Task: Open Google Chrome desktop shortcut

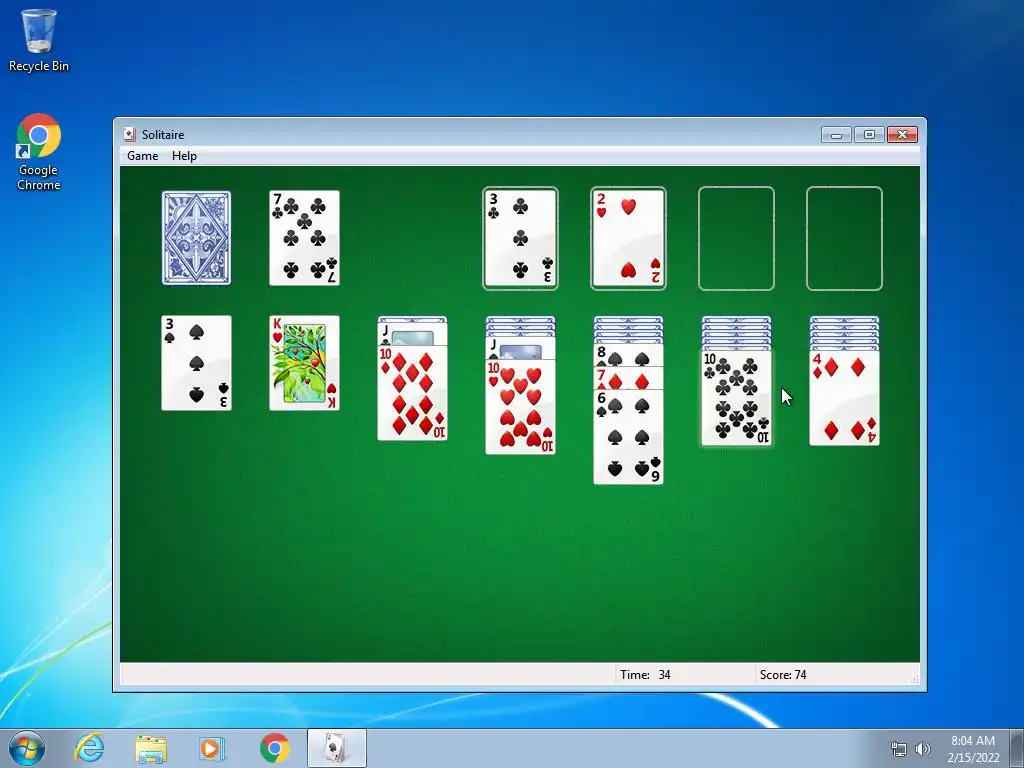Action: click(39, 153)
